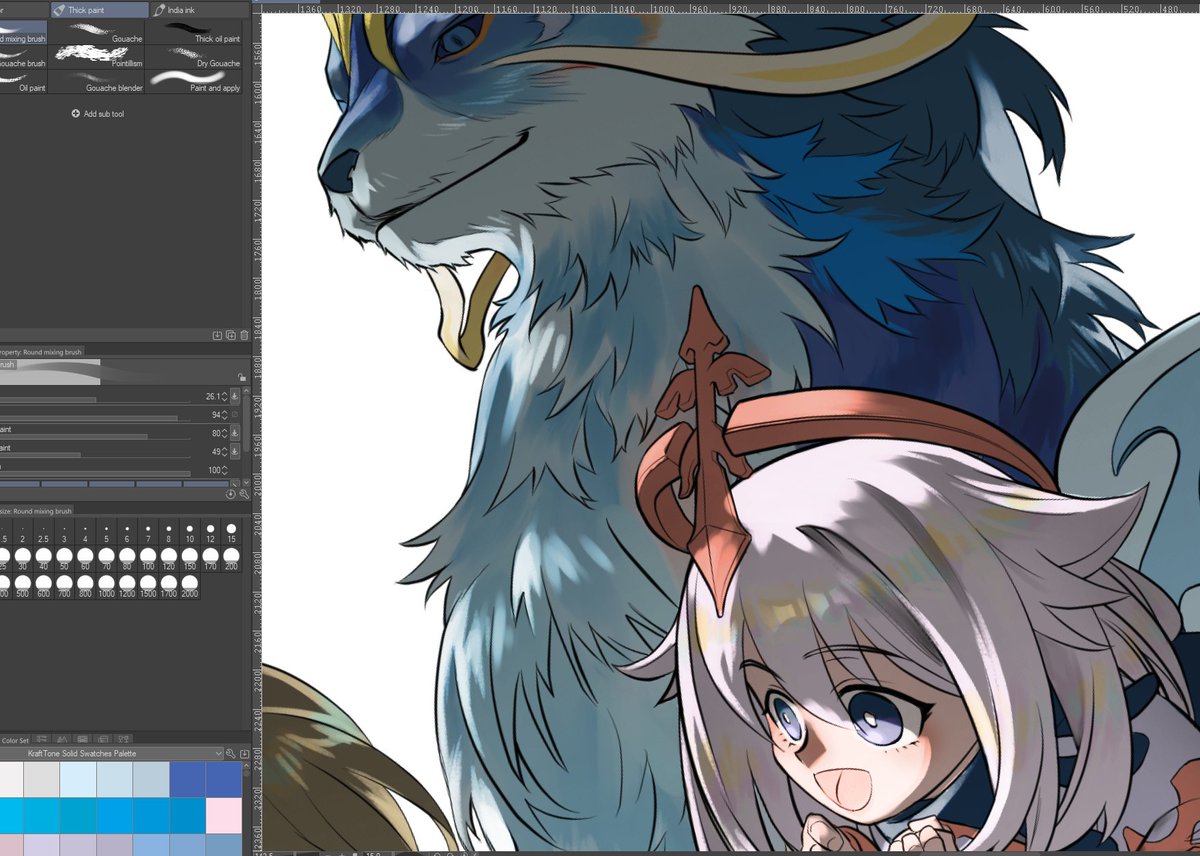Pick brush size preset 200
1200x856 pixels.
(x=231, y=559)
